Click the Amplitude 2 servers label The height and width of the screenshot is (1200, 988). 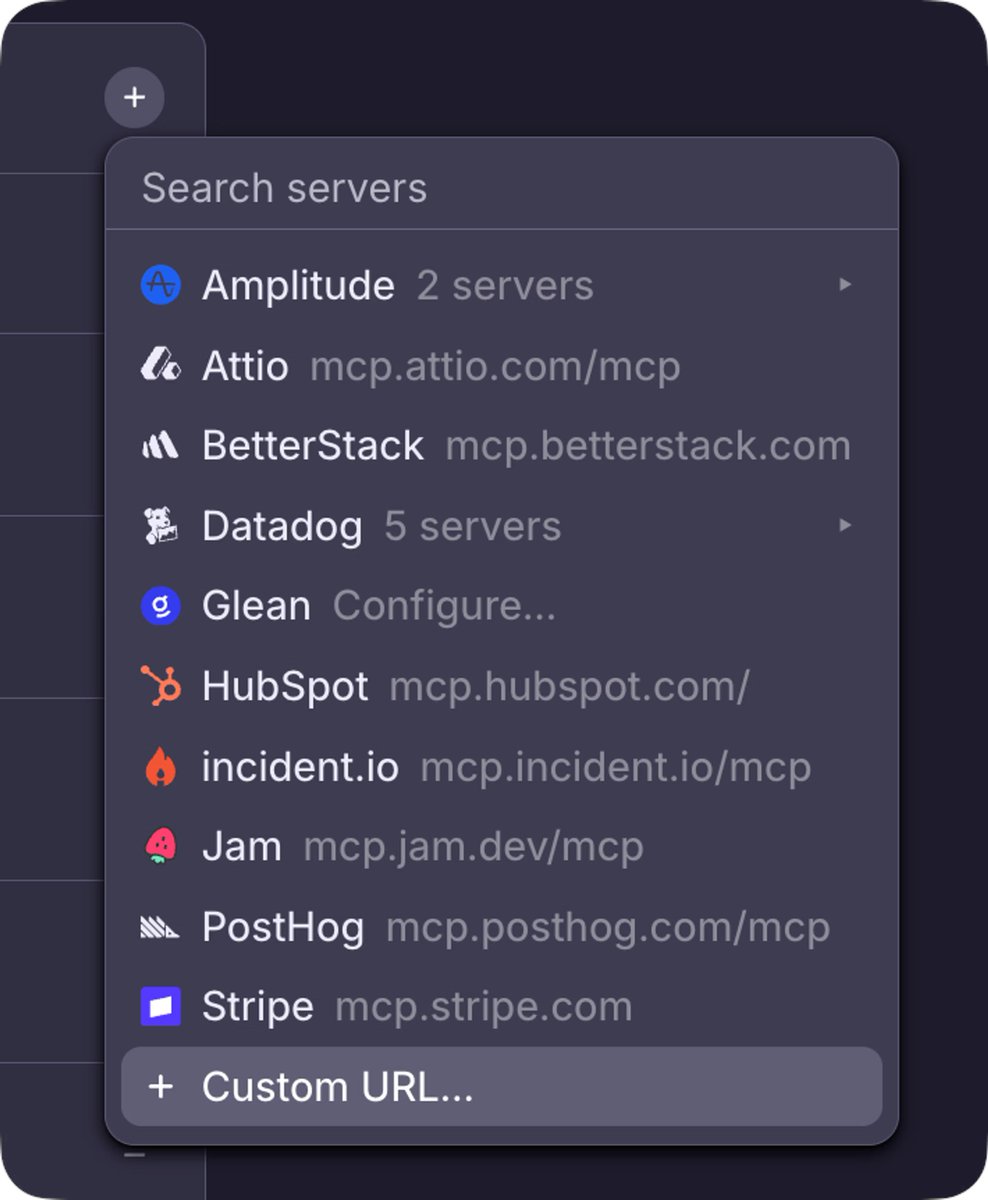(505, 287)
